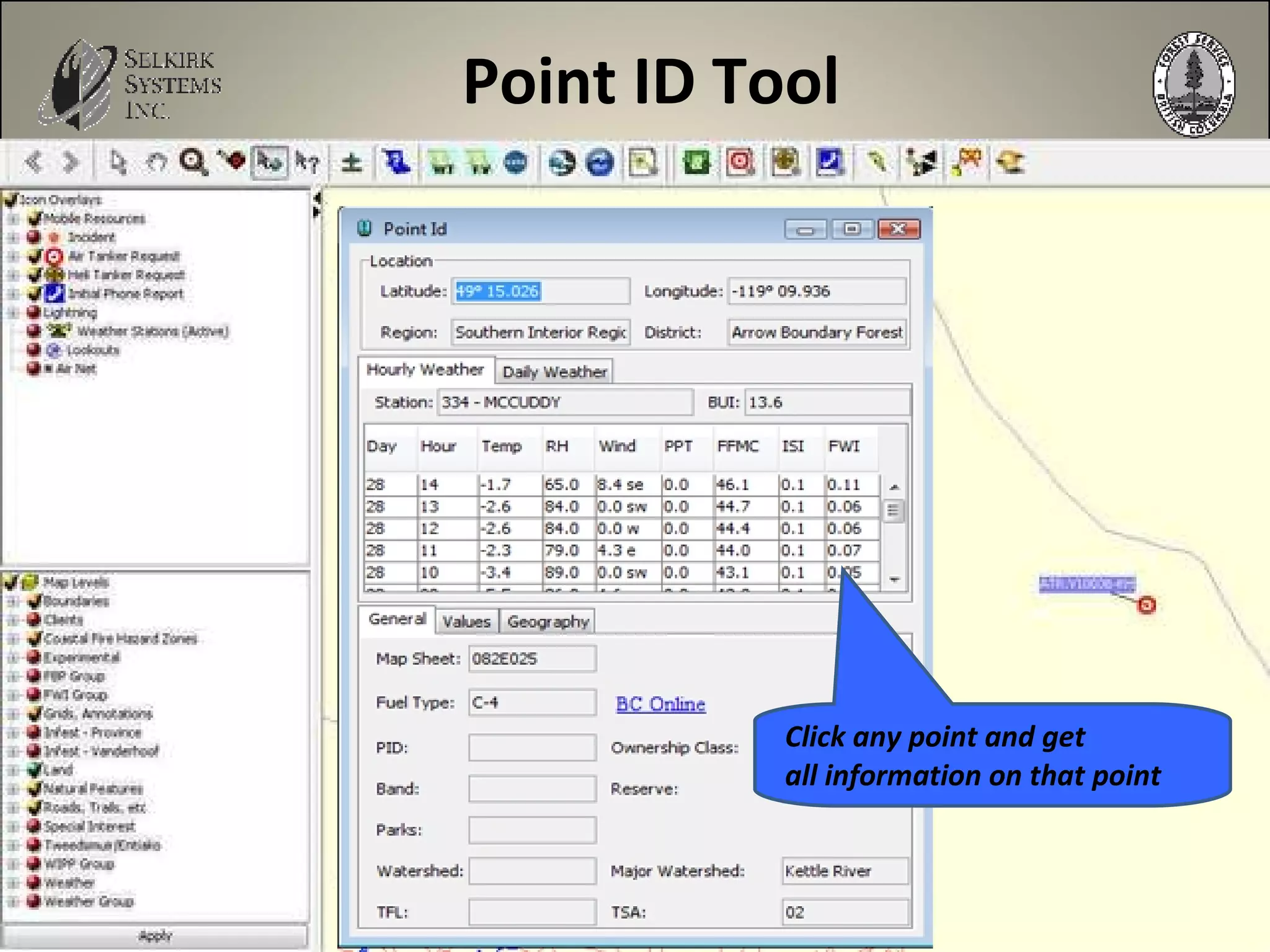This screenshot has height=952, width=1270.
Task: Toggle the Mobile Resources overlay checkmark
Action: point(35,218)
